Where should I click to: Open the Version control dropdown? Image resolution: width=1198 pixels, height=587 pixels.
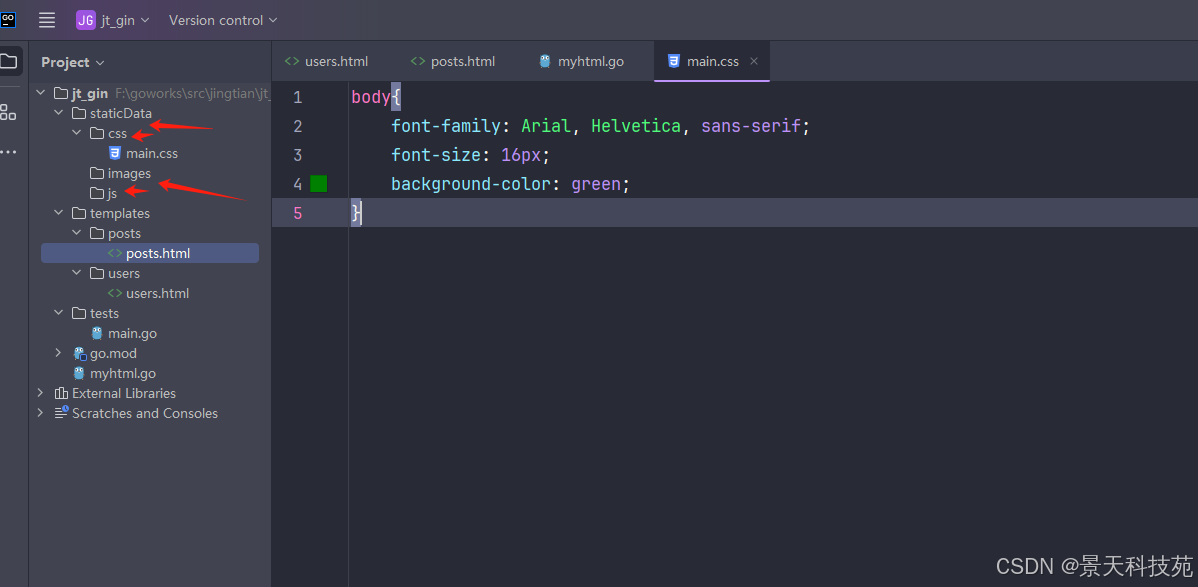[x=223, y=20]
